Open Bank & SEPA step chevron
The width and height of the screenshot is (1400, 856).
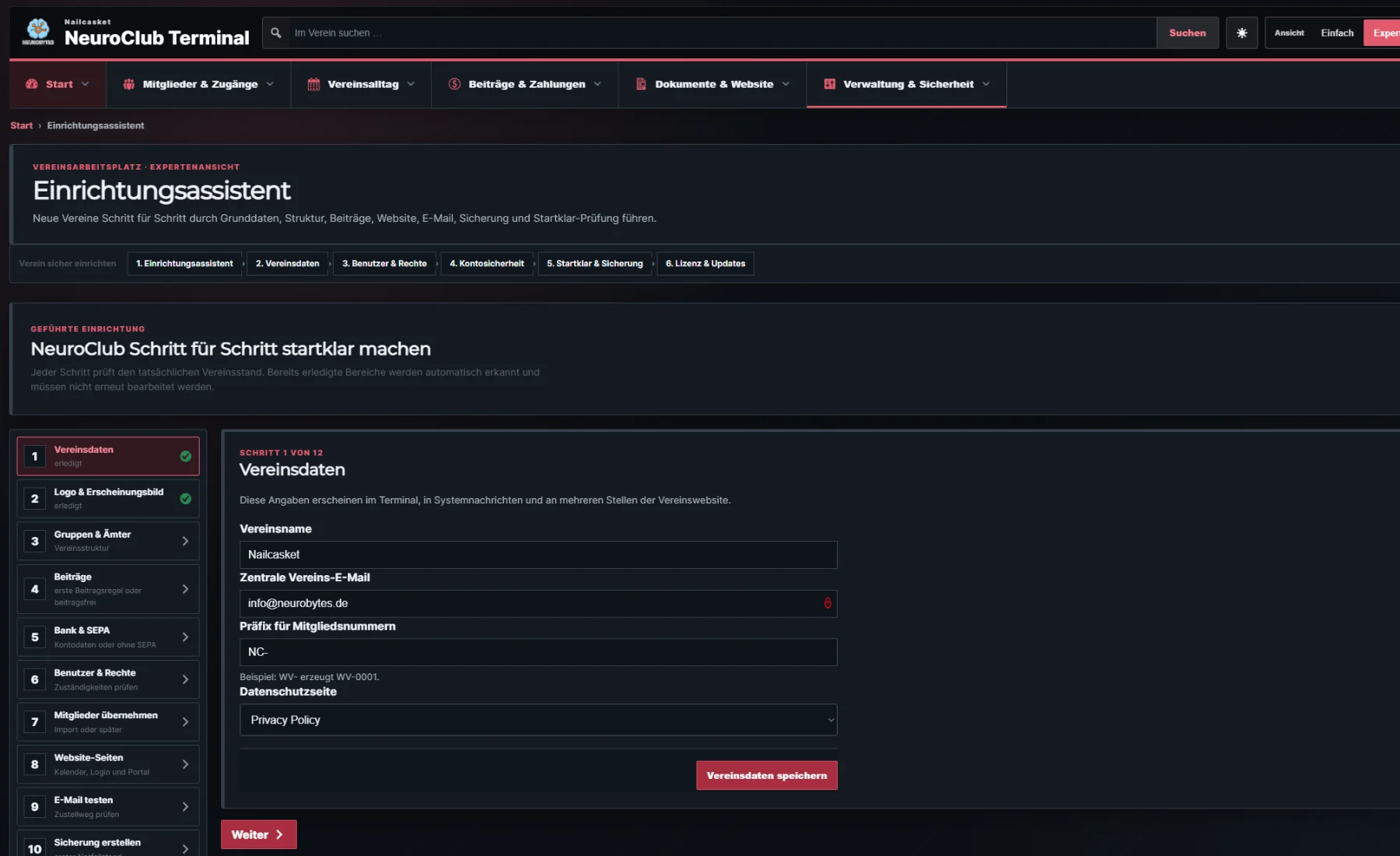pos(185,637)
